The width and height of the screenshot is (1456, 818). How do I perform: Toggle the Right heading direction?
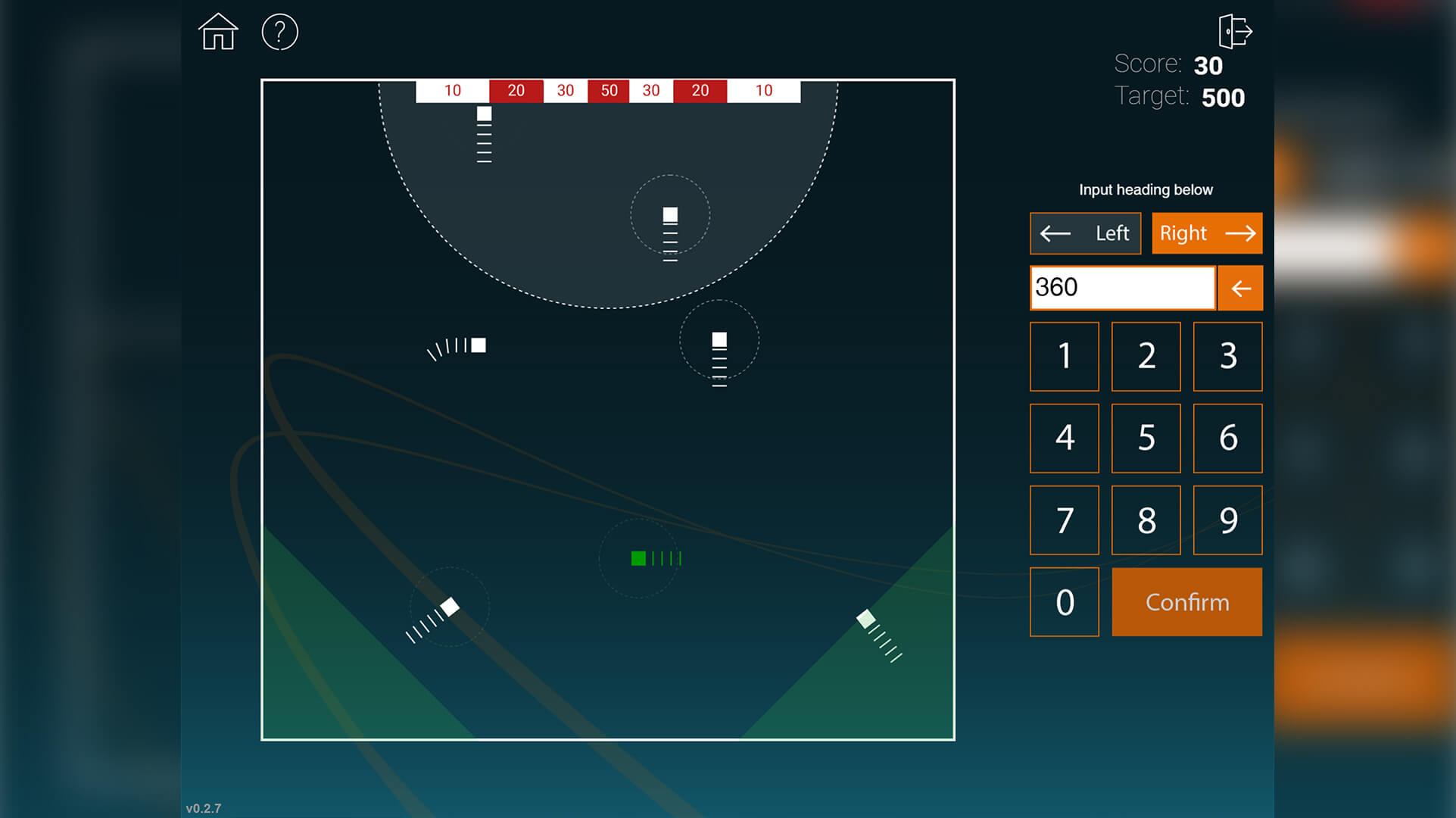[1206, 233]
